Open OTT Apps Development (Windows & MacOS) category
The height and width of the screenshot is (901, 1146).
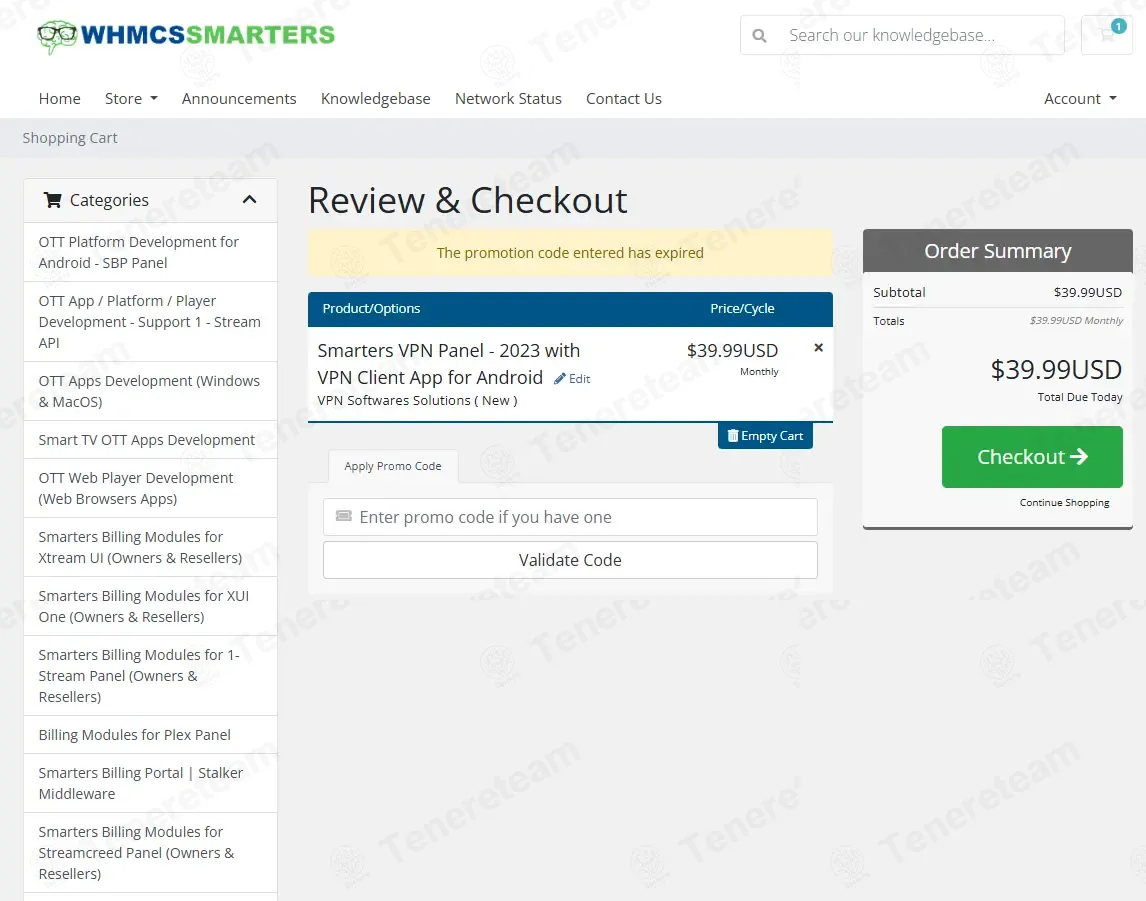pos(151,391)
